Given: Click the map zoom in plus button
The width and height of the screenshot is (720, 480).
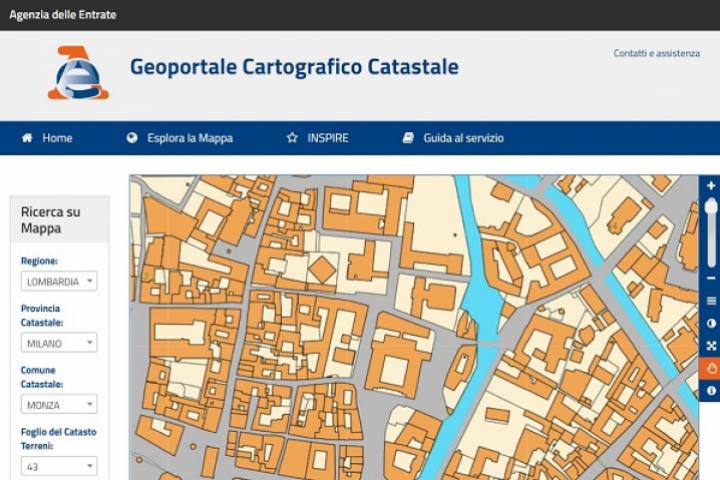Looking at the screenshot, I should (x=710, y=185).
